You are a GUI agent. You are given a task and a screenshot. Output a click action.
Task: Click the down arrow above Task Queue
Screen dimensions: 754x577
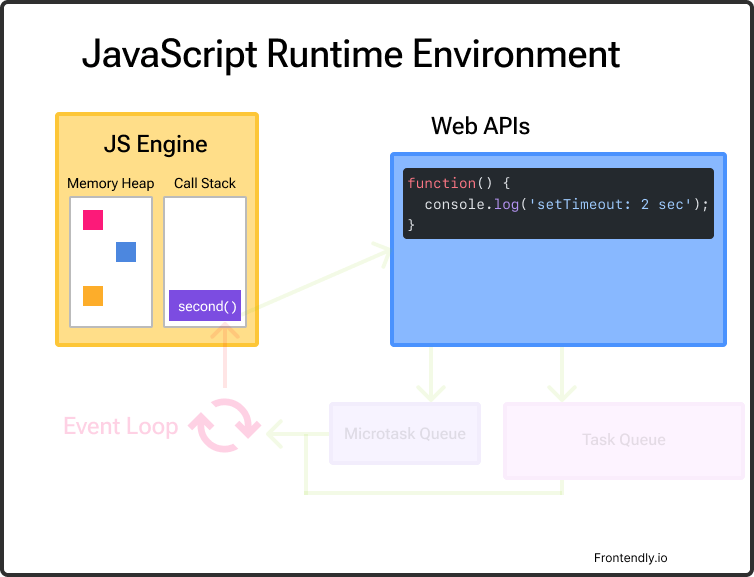(x=562, y=374)
